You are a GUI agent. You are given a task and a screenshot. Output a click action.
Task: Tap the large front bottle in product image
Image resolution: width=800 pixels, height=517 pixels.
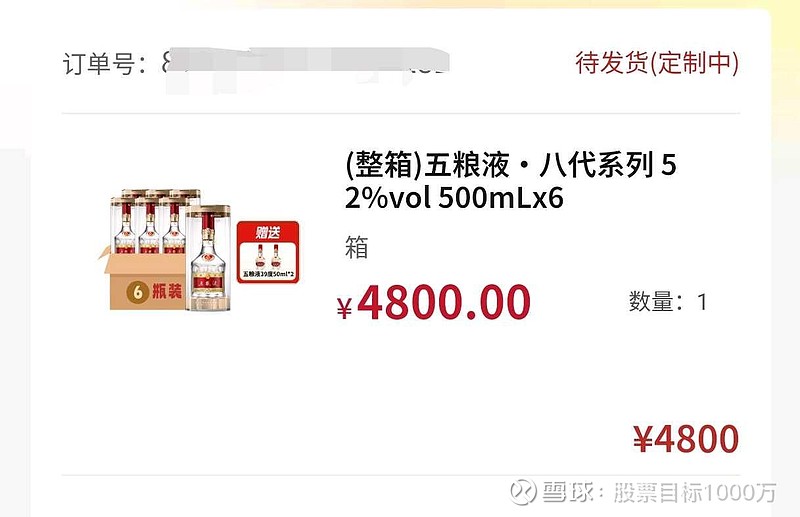pyautogui.click(x=208, y=258)
